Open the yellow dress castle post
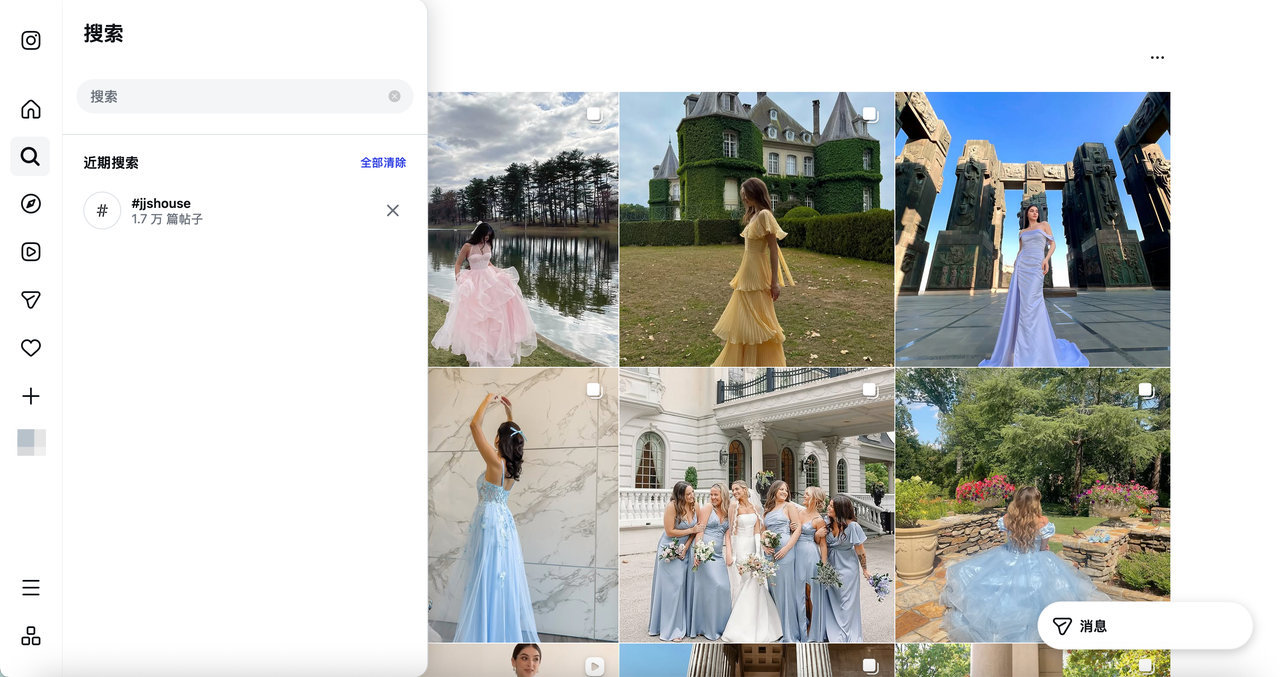 pos(756,230)
